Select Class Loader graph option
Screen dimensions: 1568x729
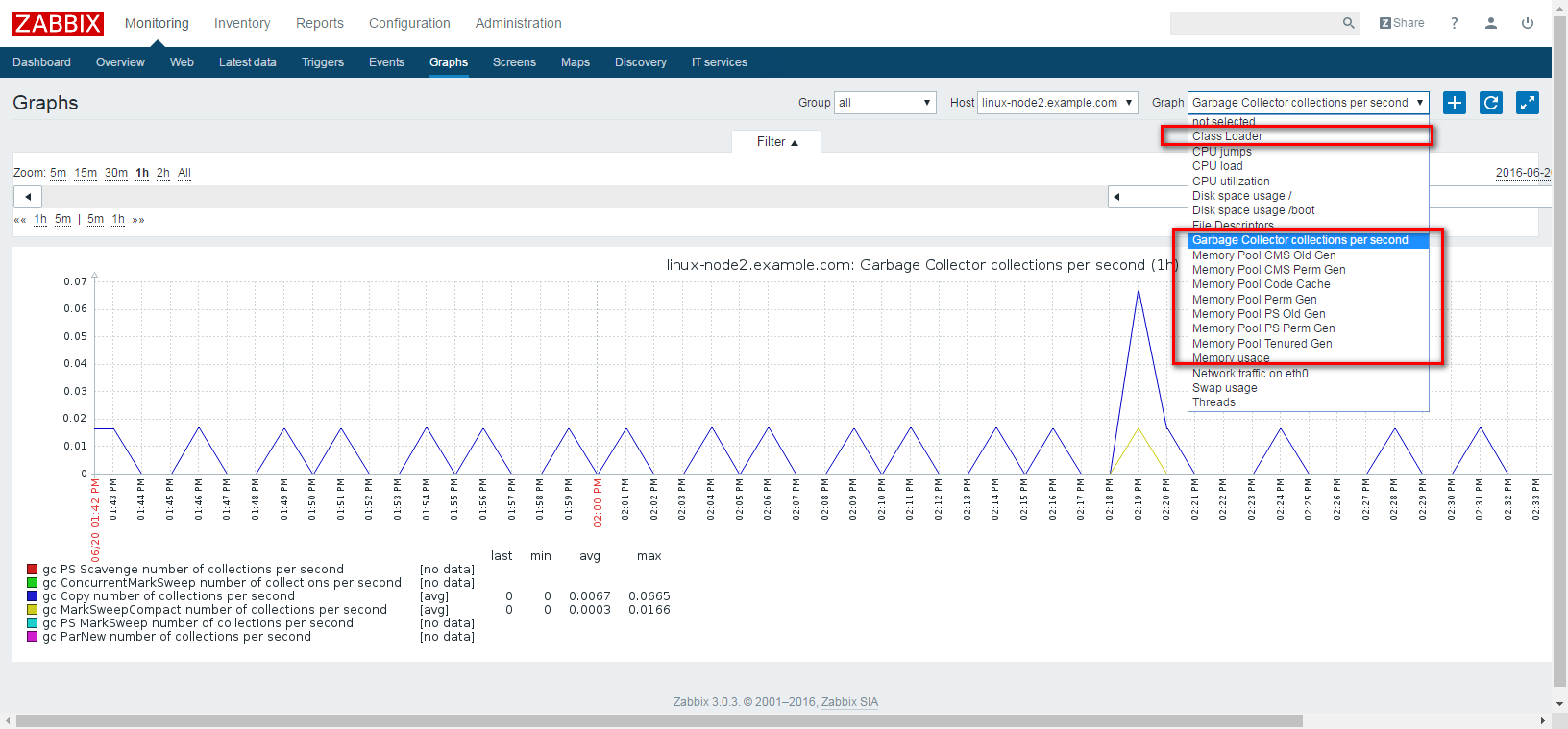(x=1308, y=136)
